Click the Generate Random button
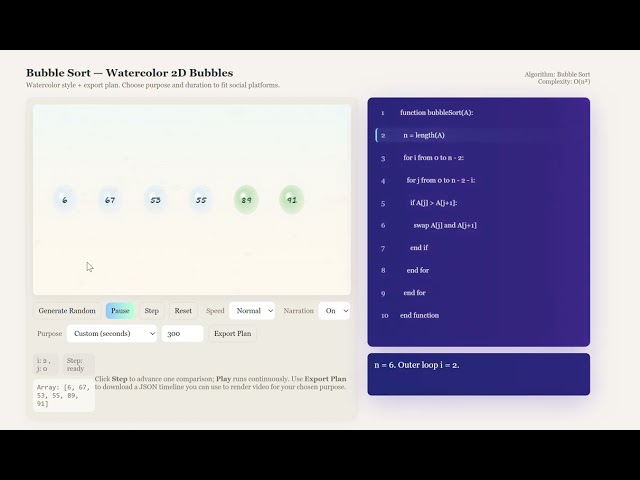Screen dimensions: 640x480 coord(67,311)
